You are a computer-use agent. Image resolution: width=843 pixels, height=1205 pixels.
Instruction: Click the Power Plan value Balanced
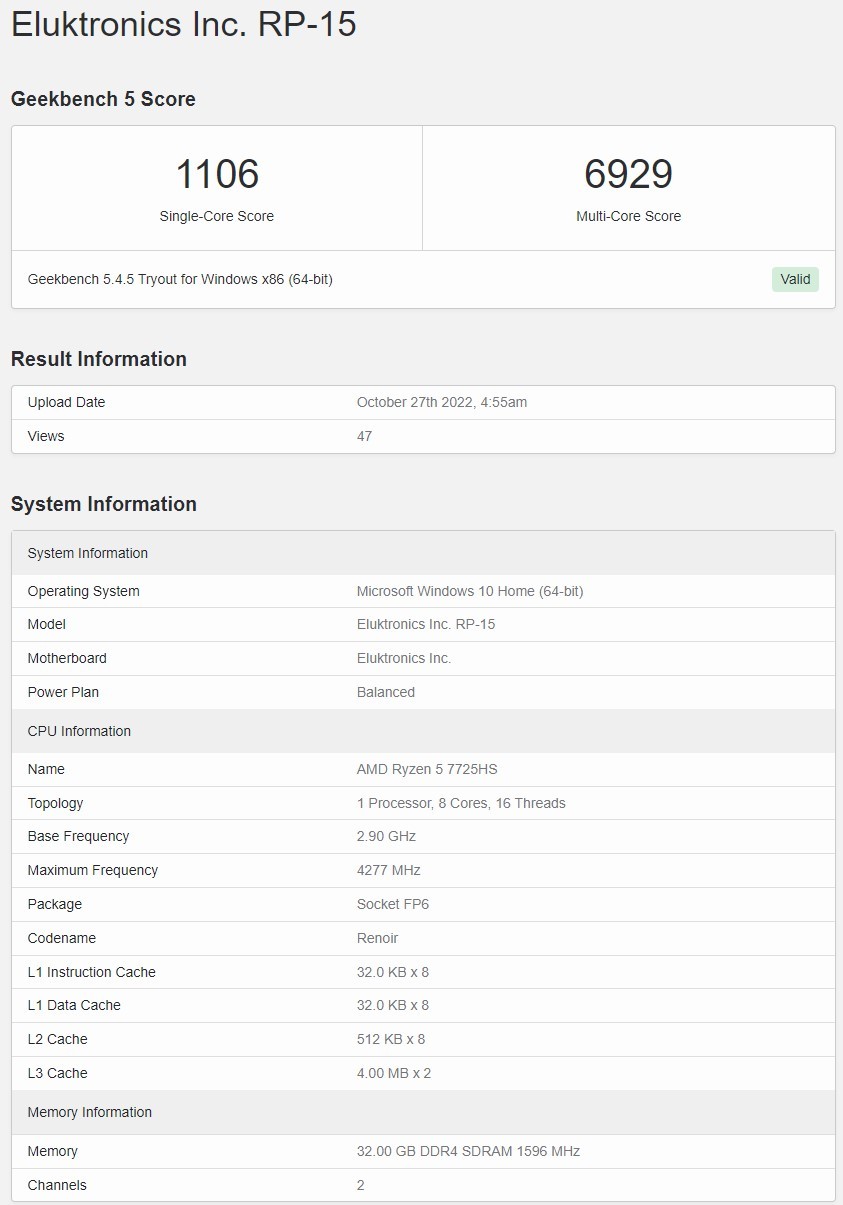[385, 692]
